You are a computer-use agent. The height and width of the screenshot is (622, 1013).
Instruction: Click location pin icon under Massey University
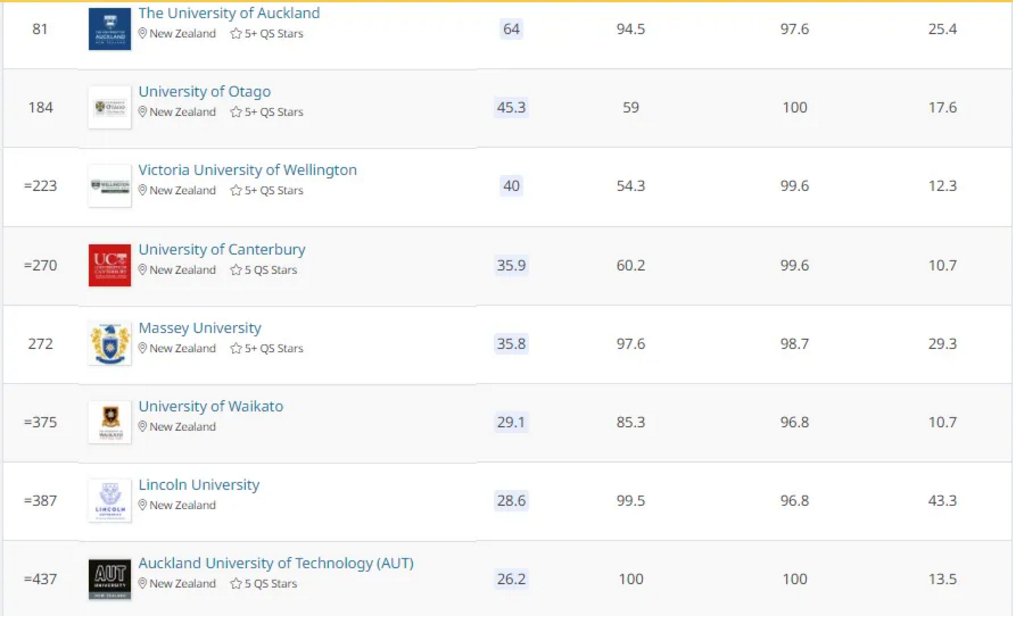(x=143, y=348)
